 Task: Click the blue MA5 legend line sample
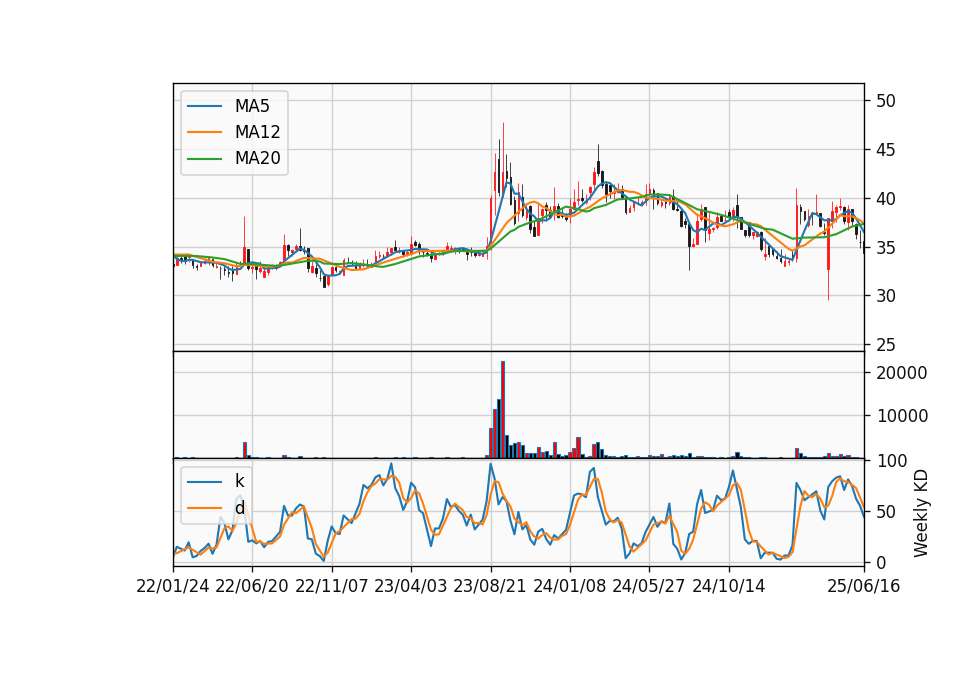pyautogui.click(x=204, y=107)
